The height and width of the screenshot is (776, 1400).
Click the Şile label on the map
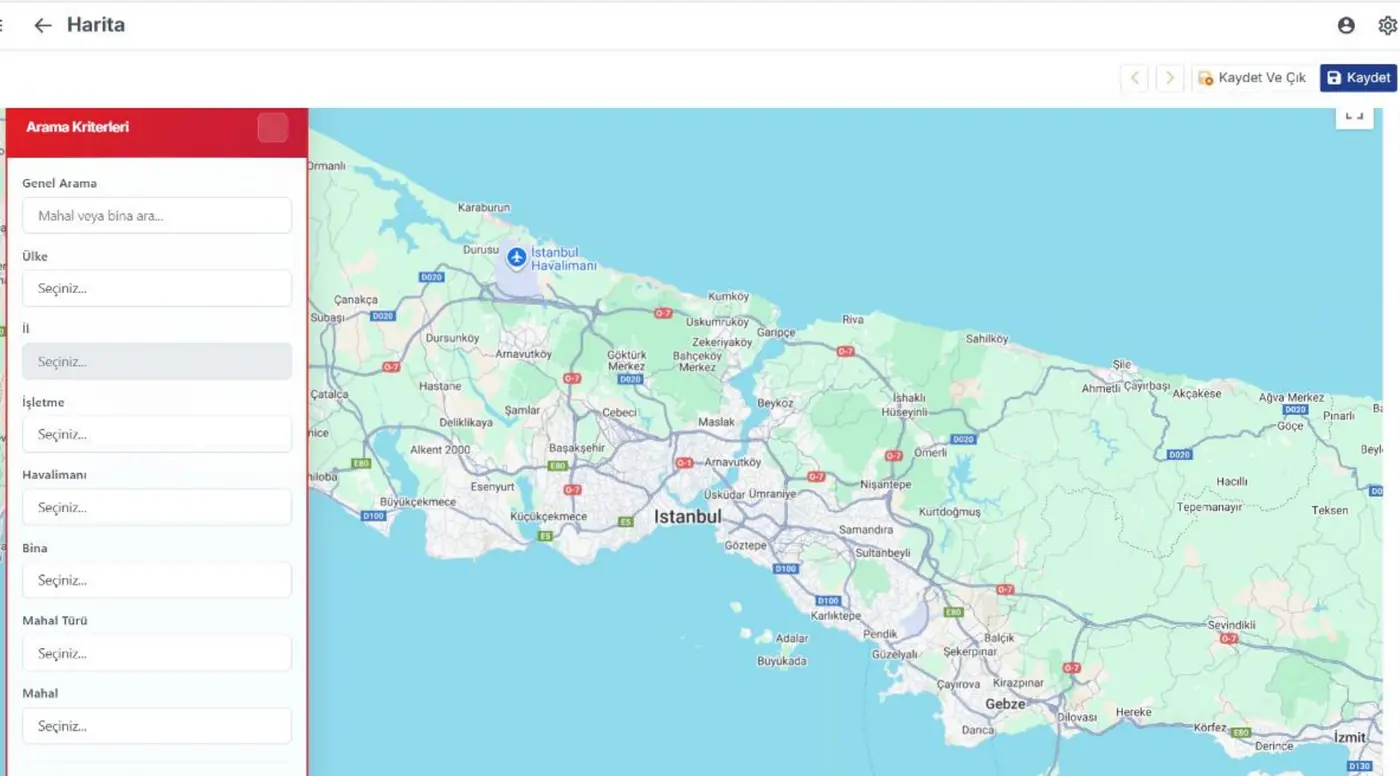(x=1122, y=364)
